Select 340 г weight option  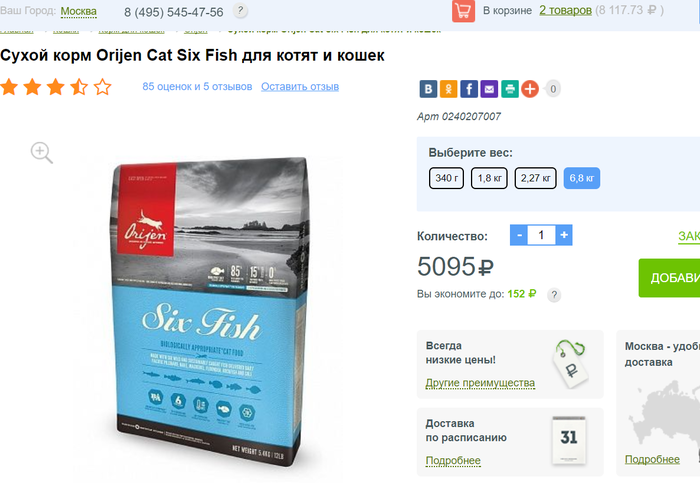coord(446,178)
